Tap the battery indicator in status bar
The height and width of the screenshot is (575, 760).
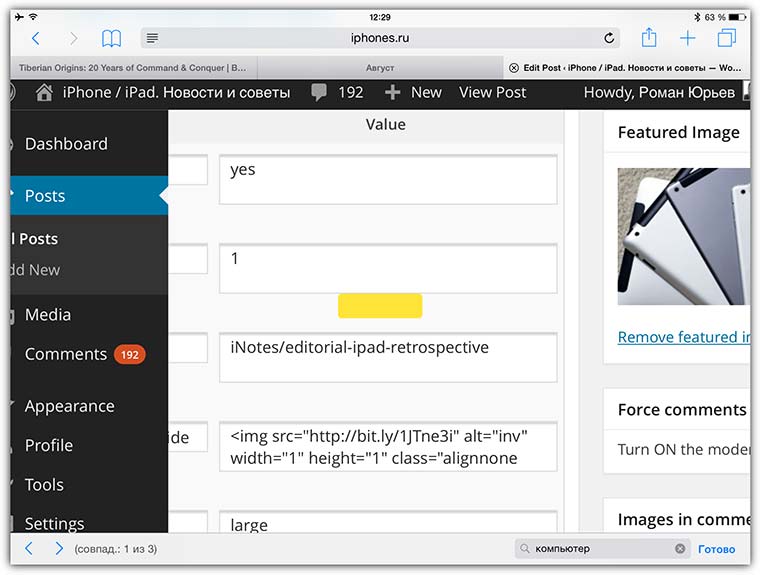(x=737, y=17)
